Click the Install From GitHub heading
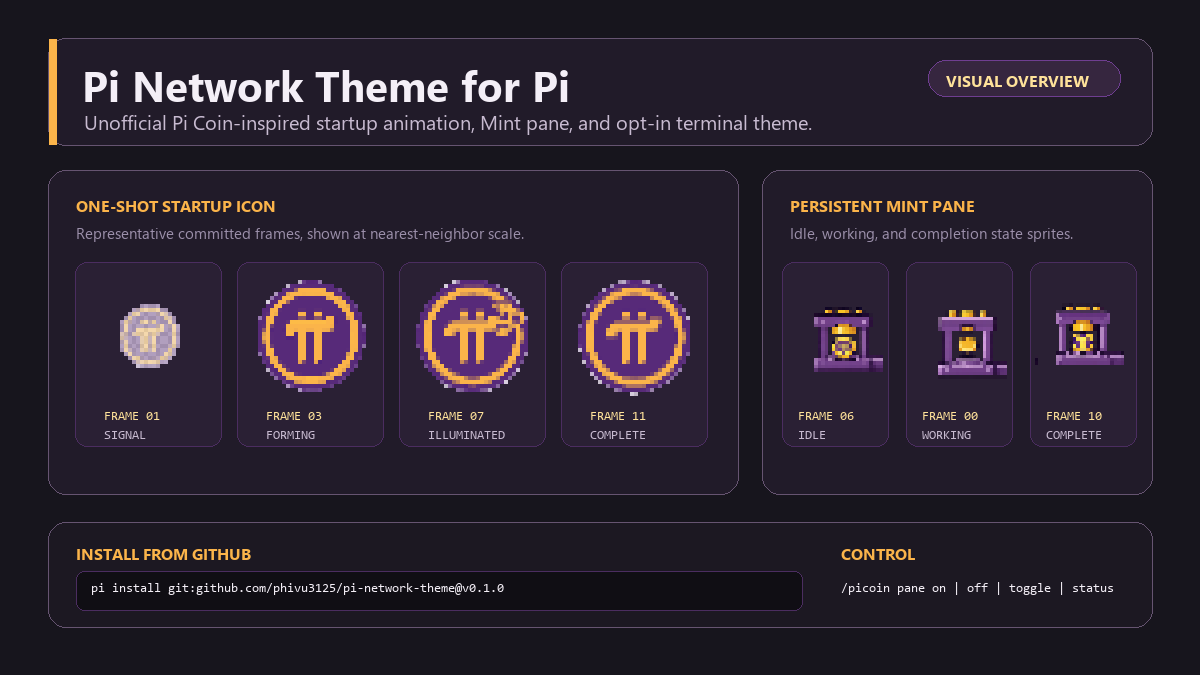This screenshot has width=1200, height=675. click(x=164, y=555)
